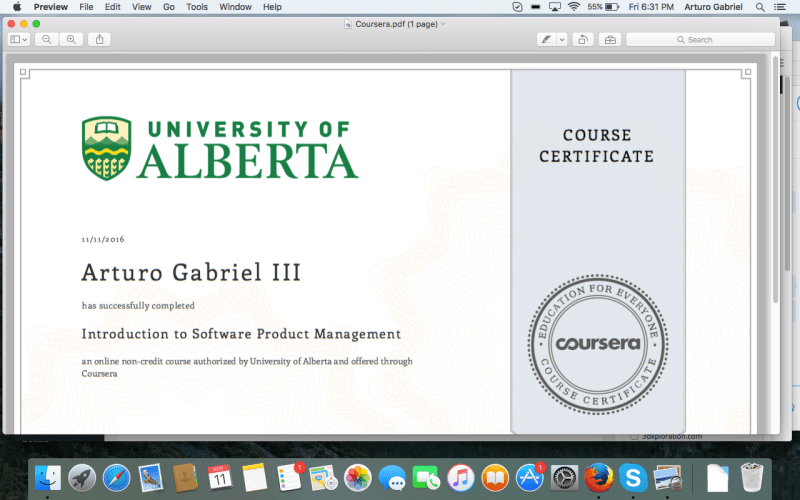Click the blank document in the Dock
800x500 pixels.
pos(717,478)
